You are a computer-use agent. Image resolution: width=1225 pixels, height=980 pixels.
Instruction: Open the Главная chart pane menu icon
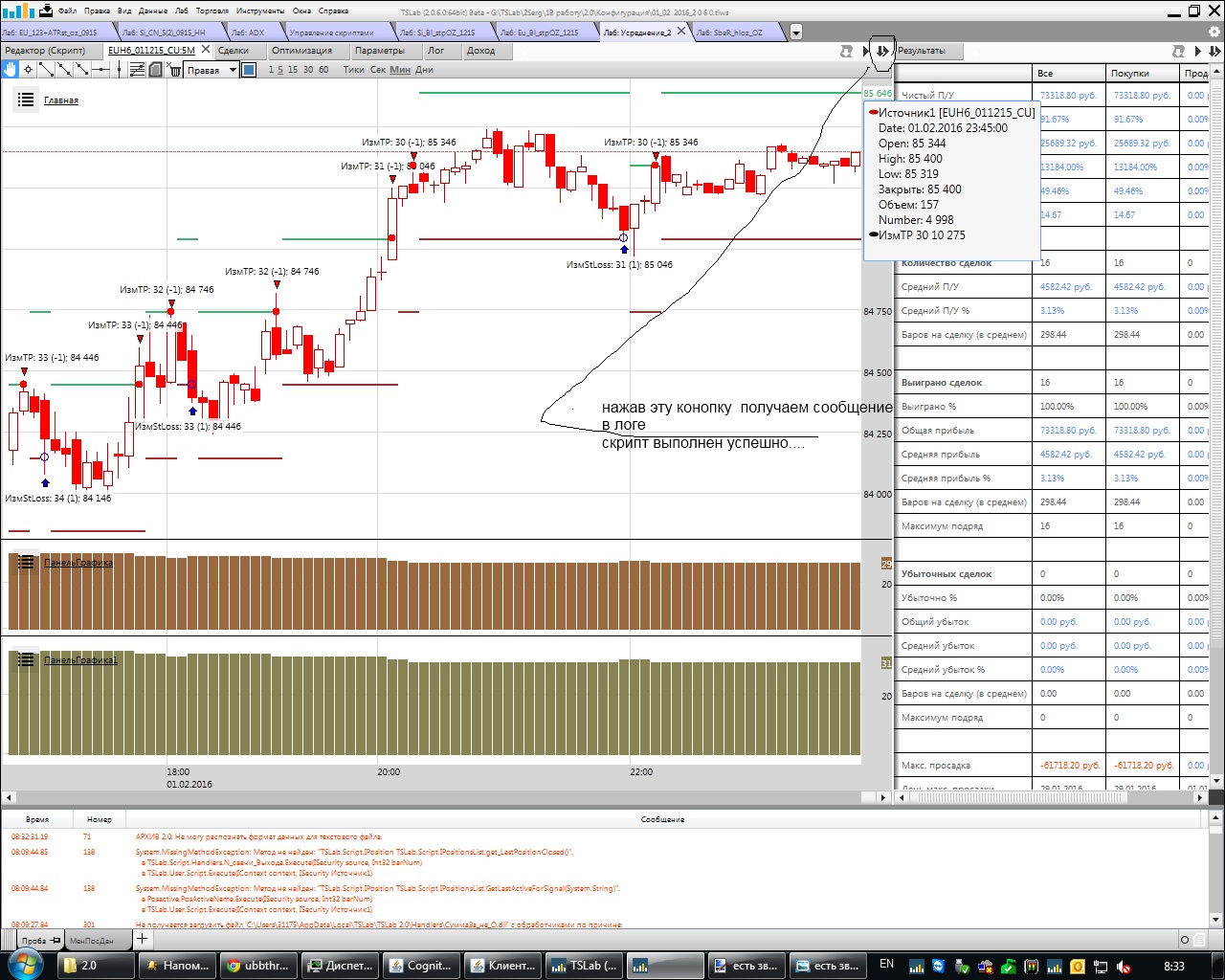(26, 100)
